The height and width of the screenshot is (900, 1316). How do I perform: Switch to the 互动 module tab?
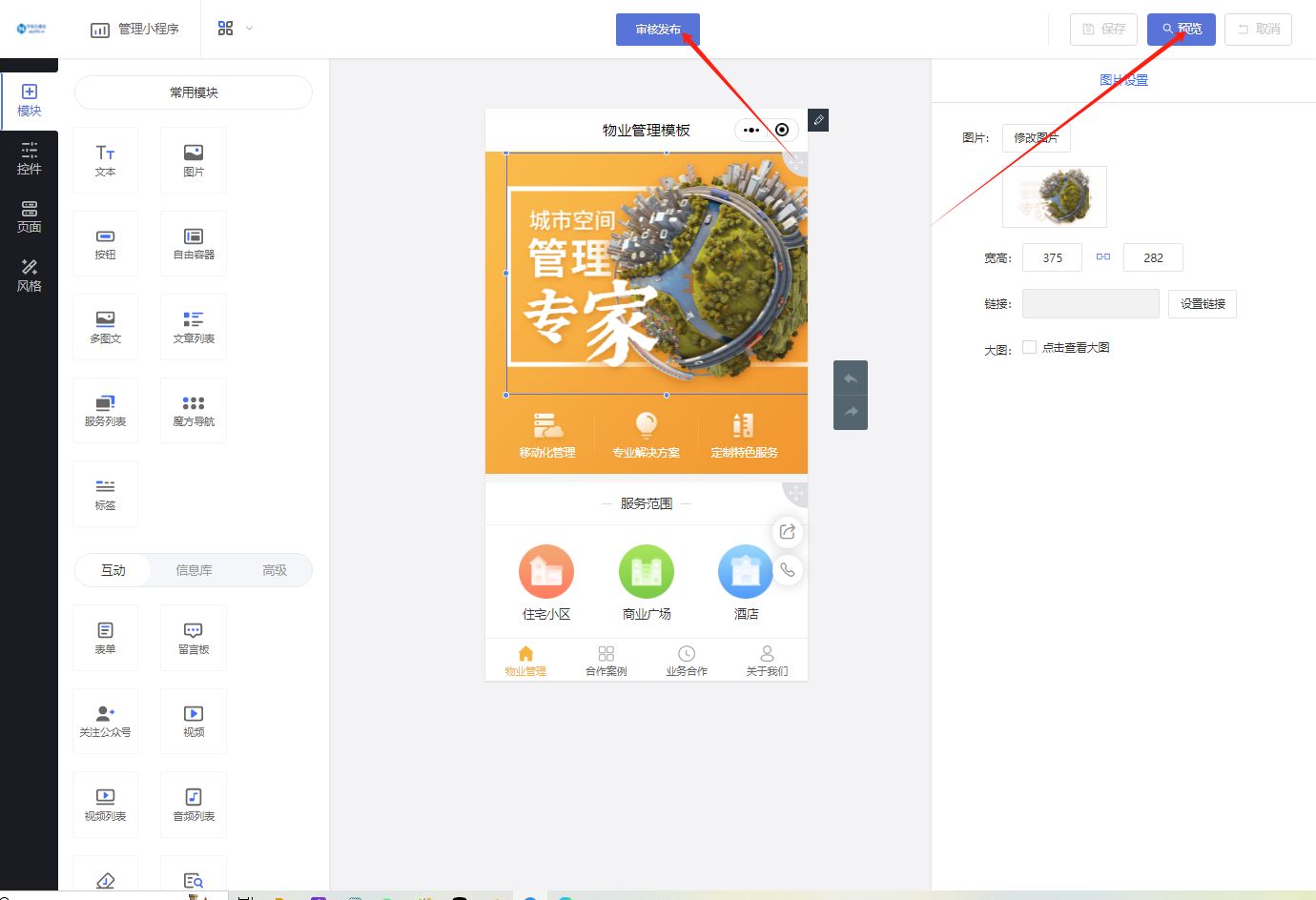113,570
